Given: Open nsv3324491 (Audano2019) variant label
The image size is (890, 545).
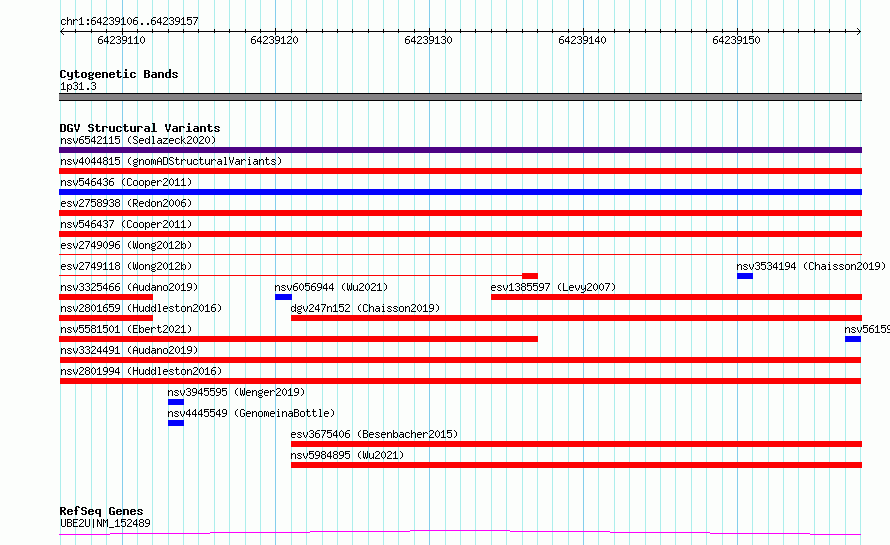Looking at the screenshot, I should [x=129, y=350].
